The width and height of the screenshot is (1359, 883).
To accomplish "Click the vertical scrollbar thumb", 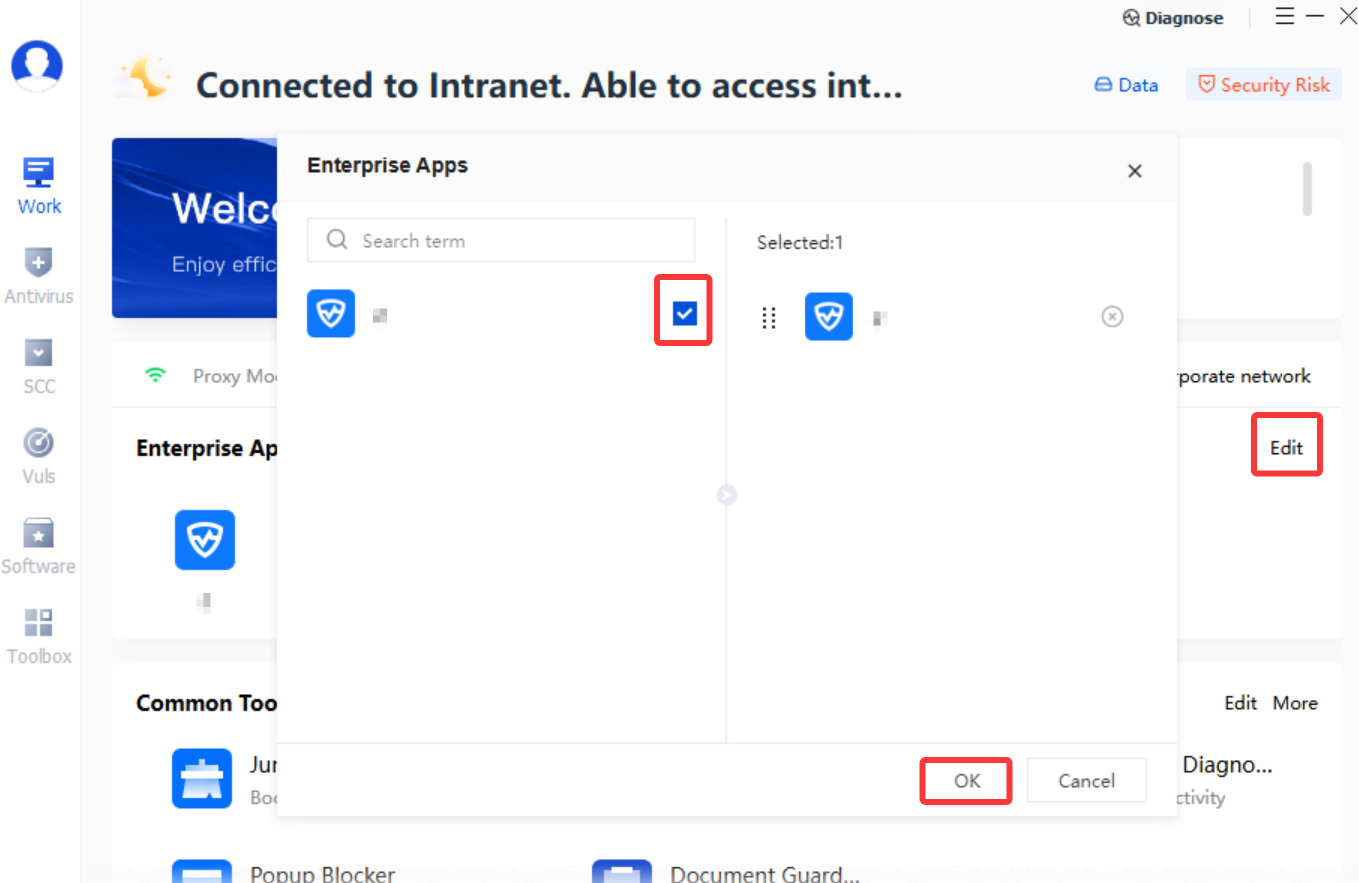I will tap(1307, 187).
